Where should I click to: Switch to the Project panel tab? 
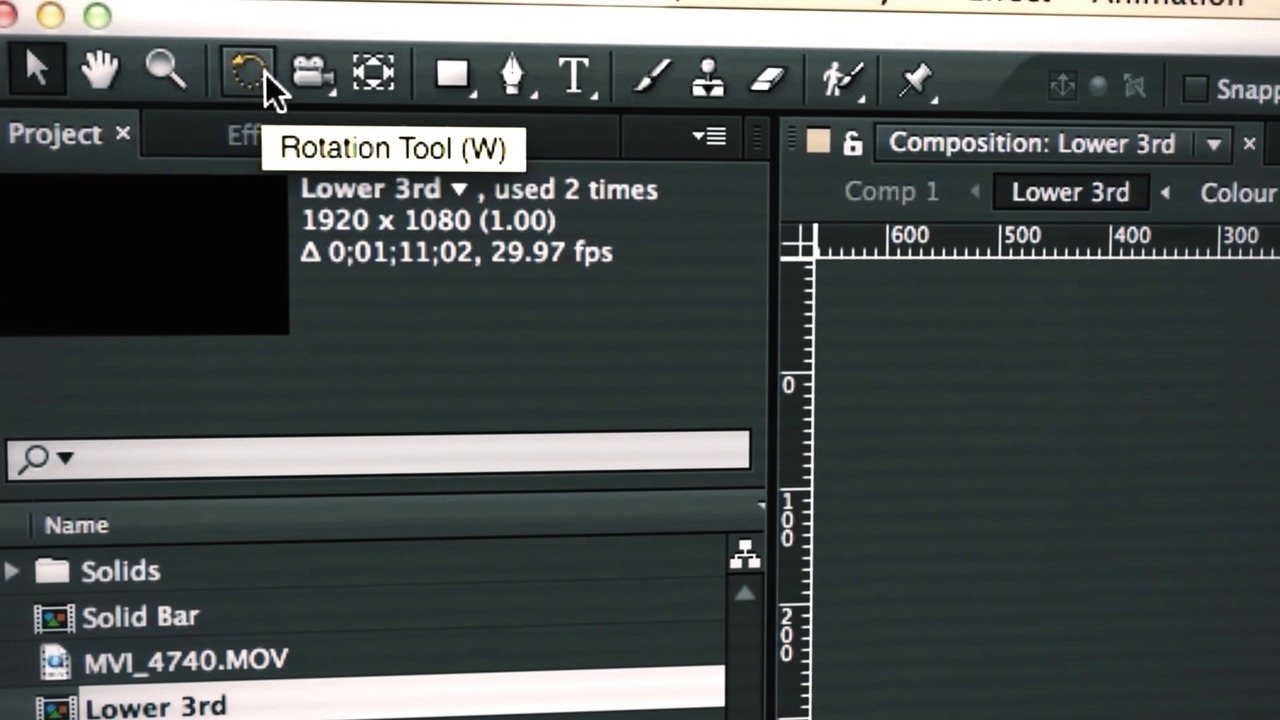pos(55,134)
